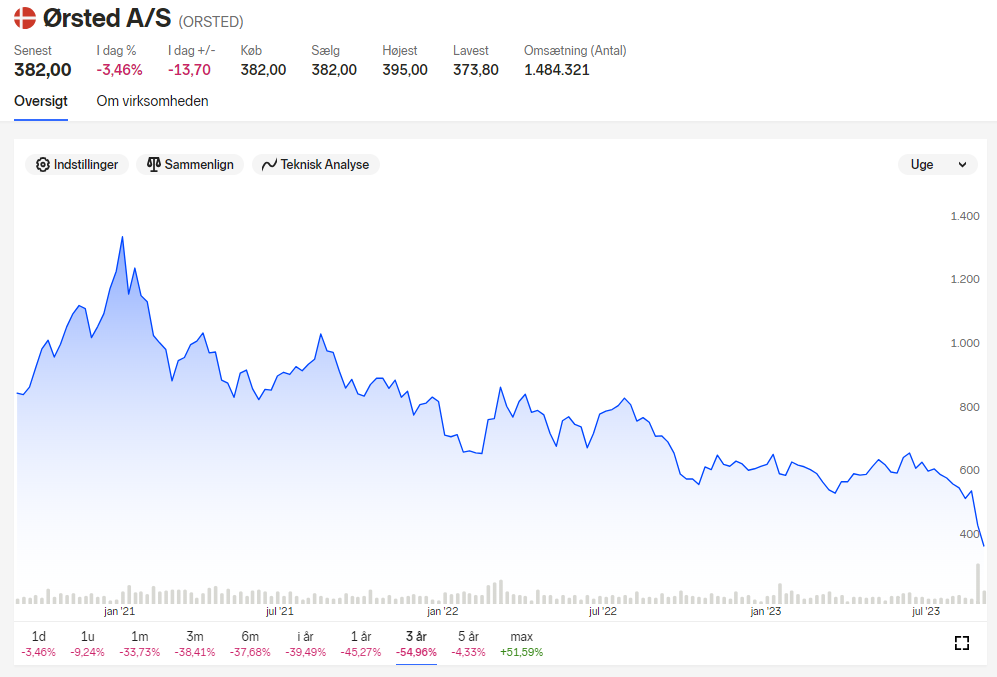Click the 800 price axis label

coord(970,407)
